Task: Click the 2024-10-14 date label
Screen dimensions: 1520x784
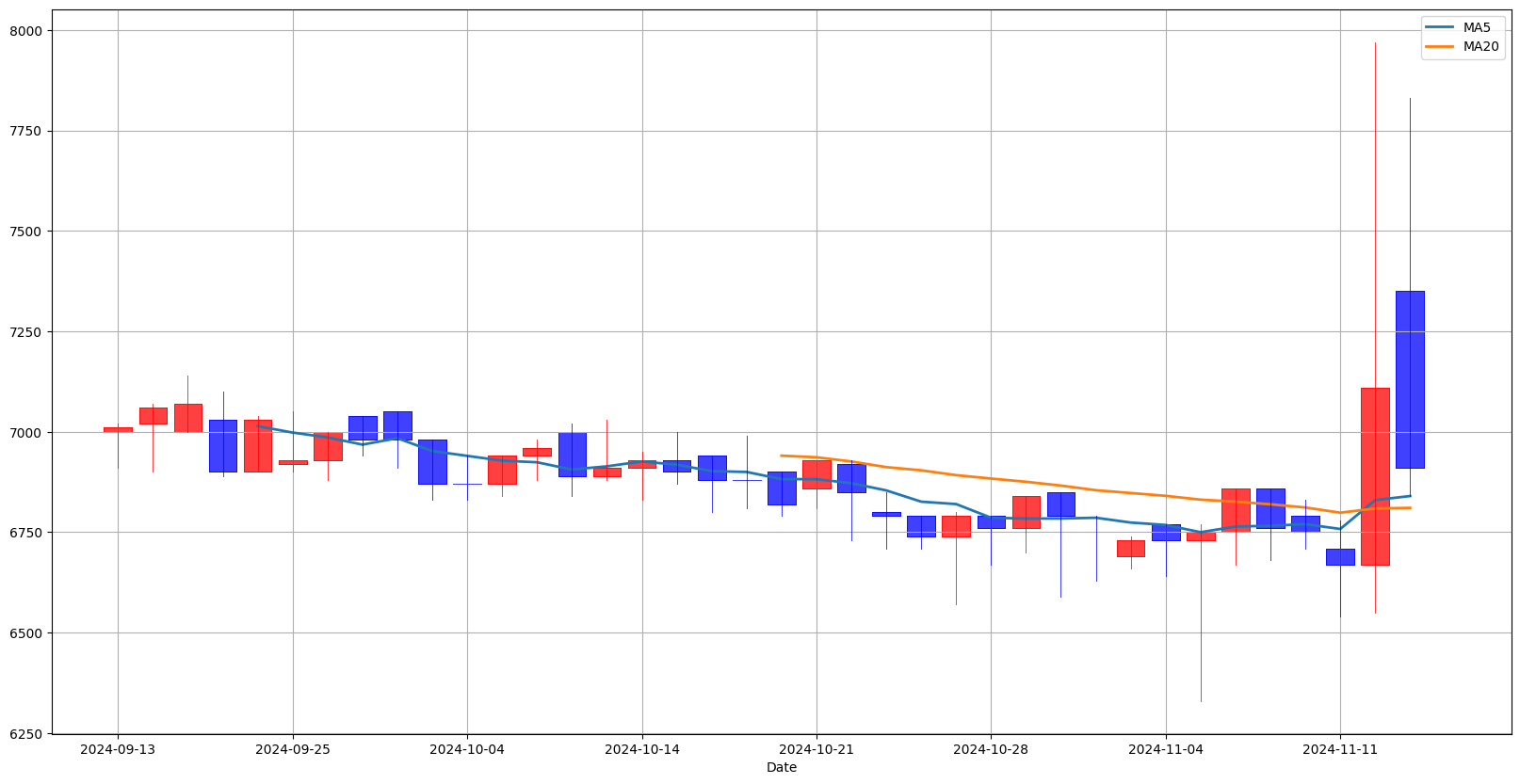Action: 642,749
